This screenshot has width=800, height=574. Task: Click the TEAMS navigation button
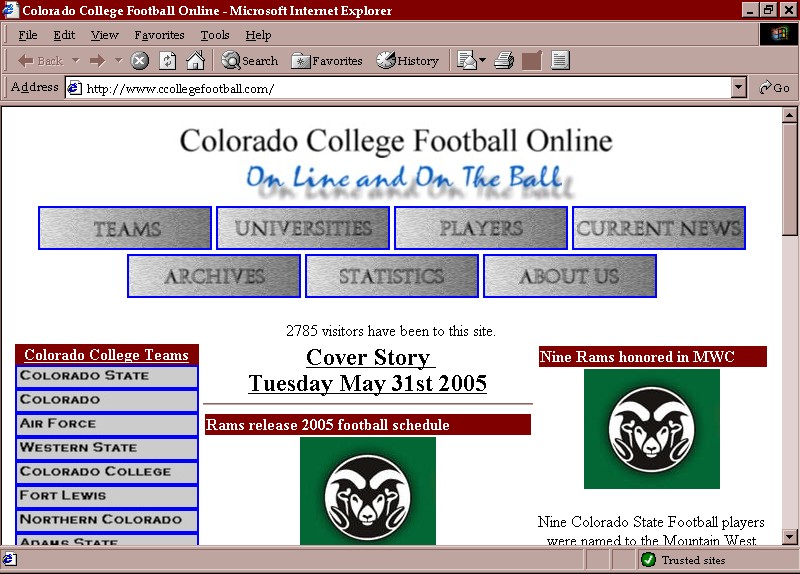(125, 228)
